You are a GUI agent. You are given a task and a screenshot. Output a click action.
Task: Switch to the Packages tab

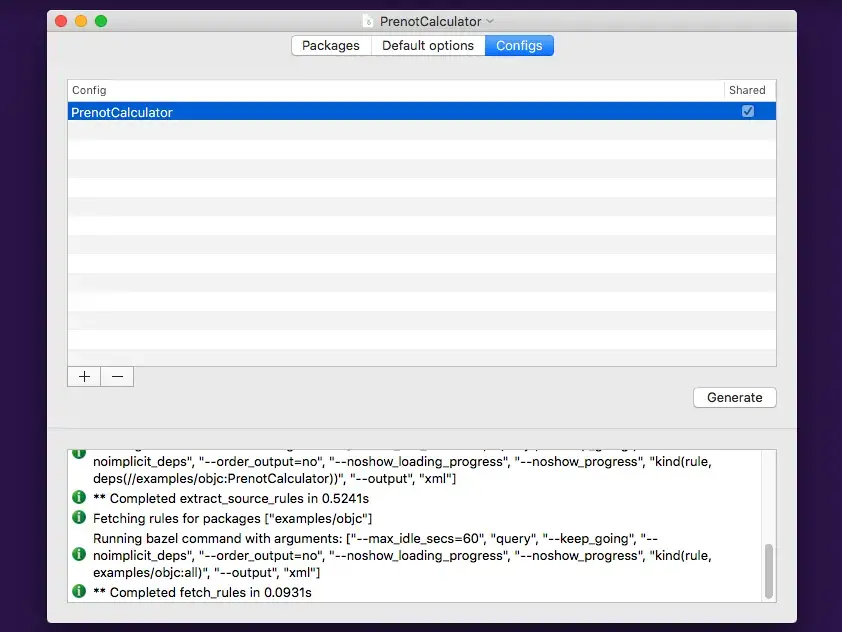(331, 46)
